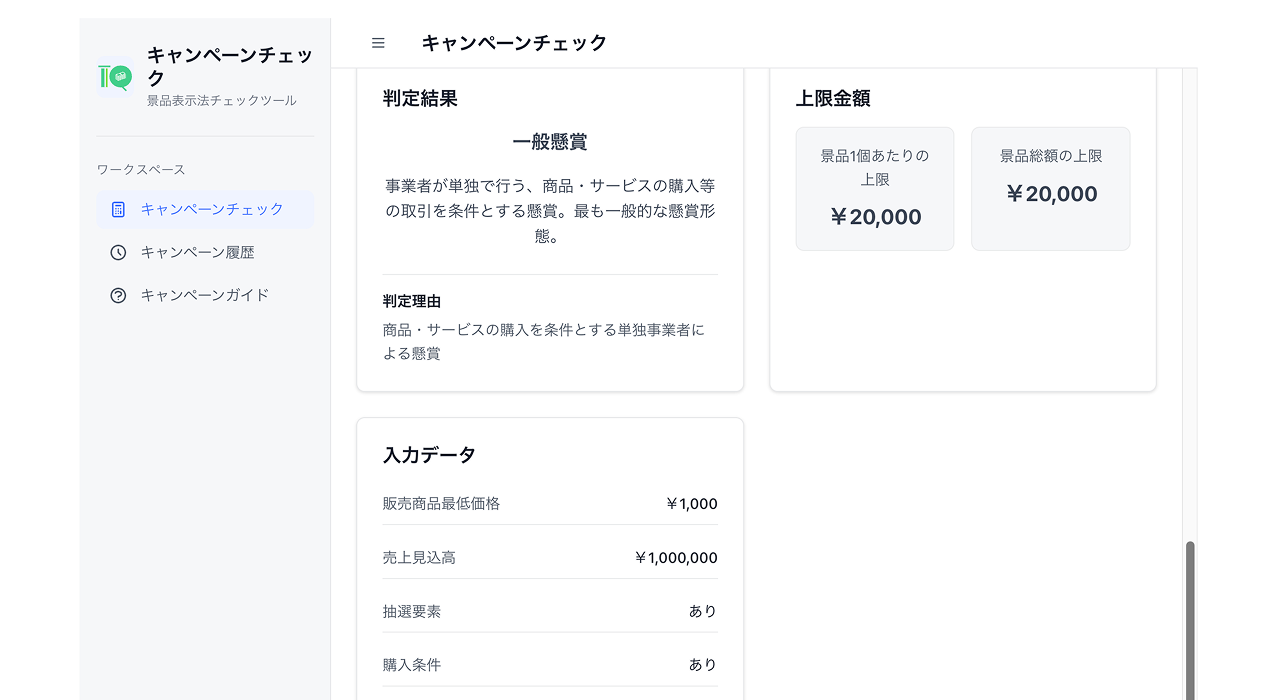
Task: Toggle the sidebar with the hamburger icon
Action: coord(378,43)
